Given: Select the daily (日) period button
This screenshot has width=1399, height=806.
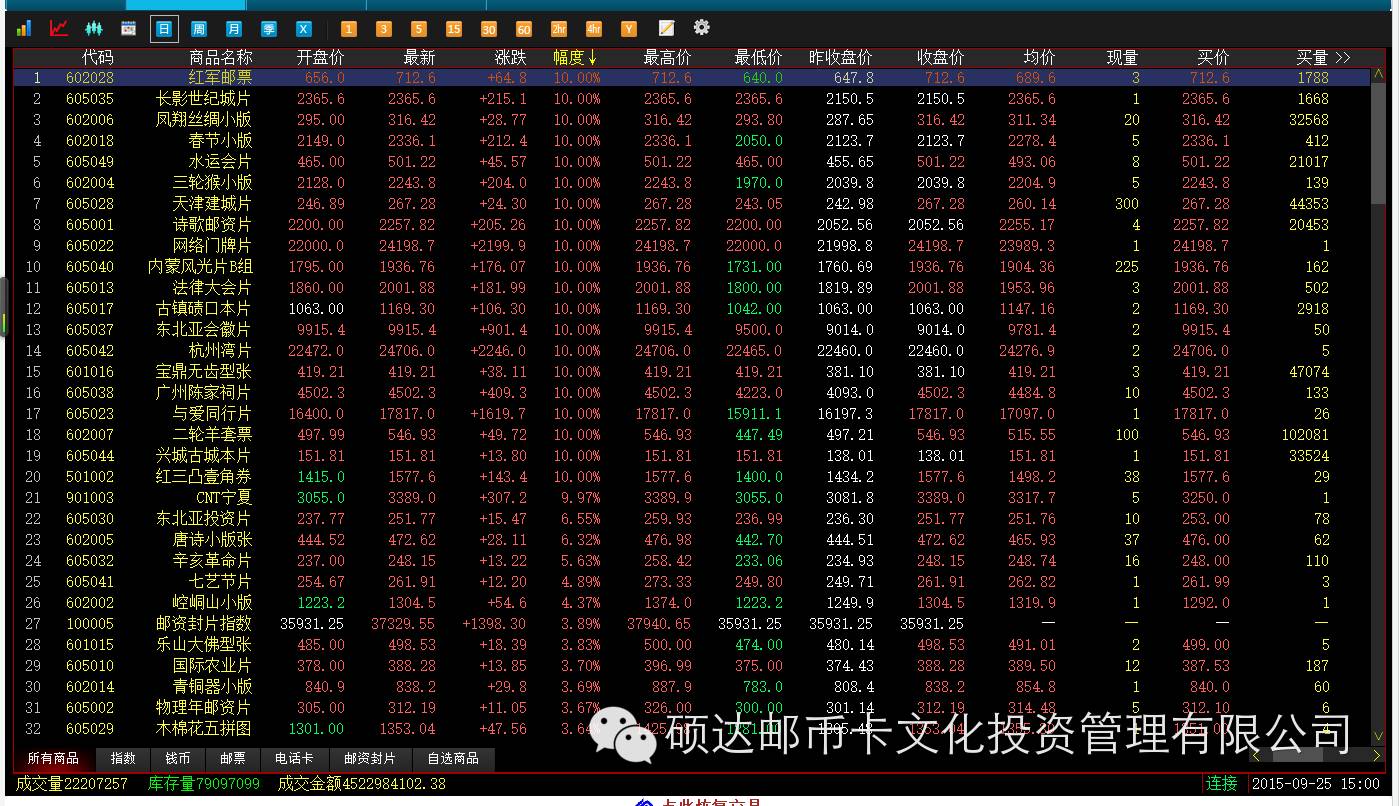Looking at the screenshot, I should coord(164,28).
